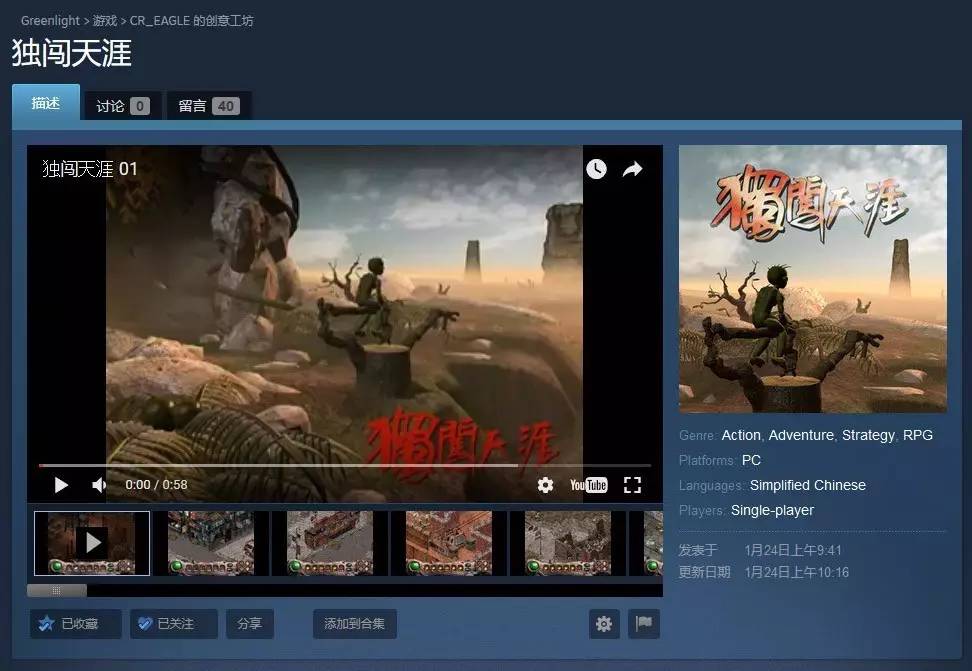Switch to the 描述 tab

click(x=46, y=102)
